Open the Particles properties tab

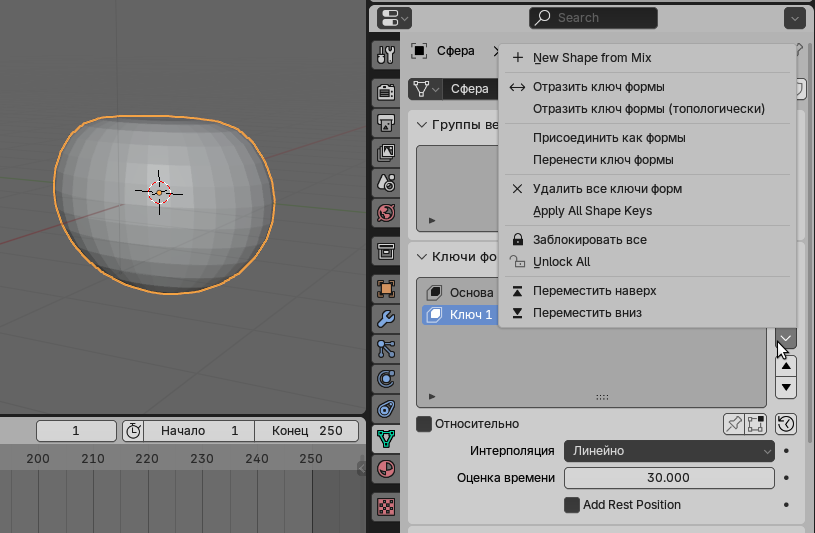(386, 349)
